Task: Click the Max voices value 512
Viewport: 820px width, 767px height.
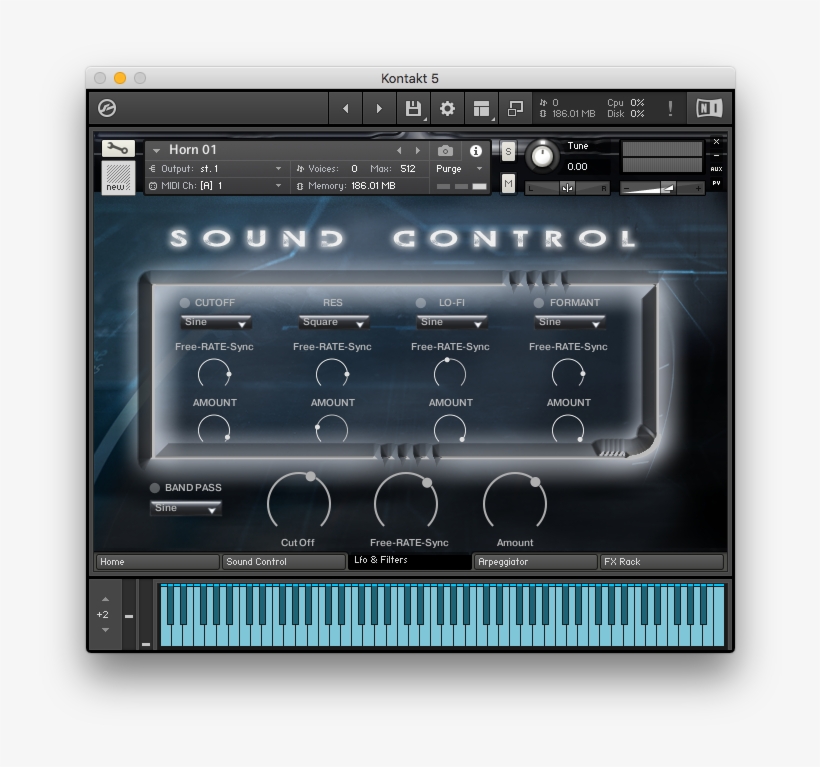Action: tap(408, 169)
